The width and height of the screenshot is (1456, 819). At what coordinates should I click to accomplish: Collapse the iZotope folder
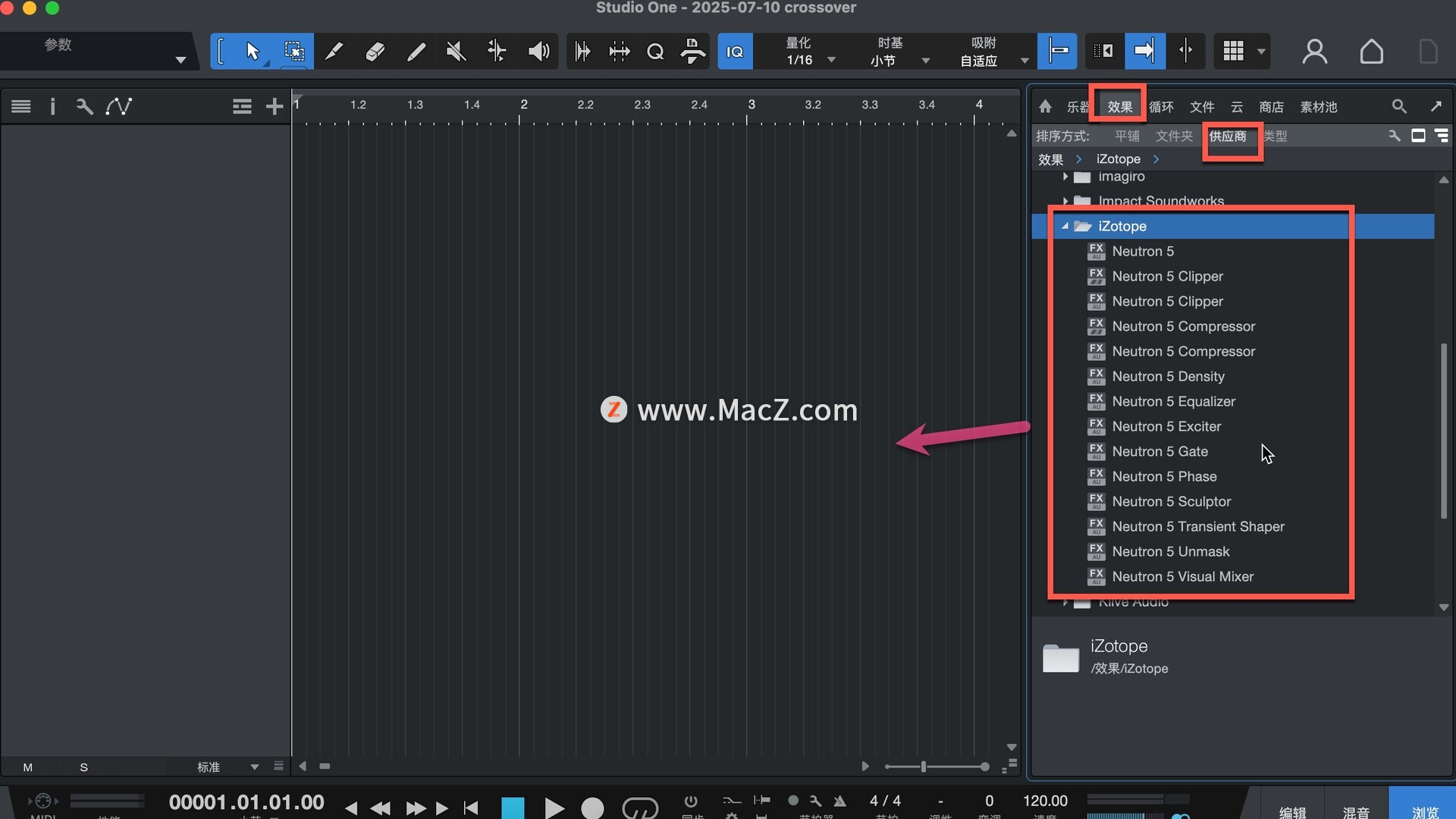click(1065, 226)
